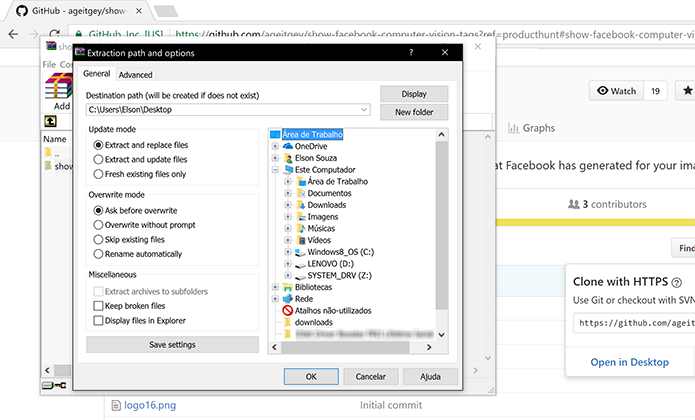Click the Músicas folder icon

[x=301, y=228]
